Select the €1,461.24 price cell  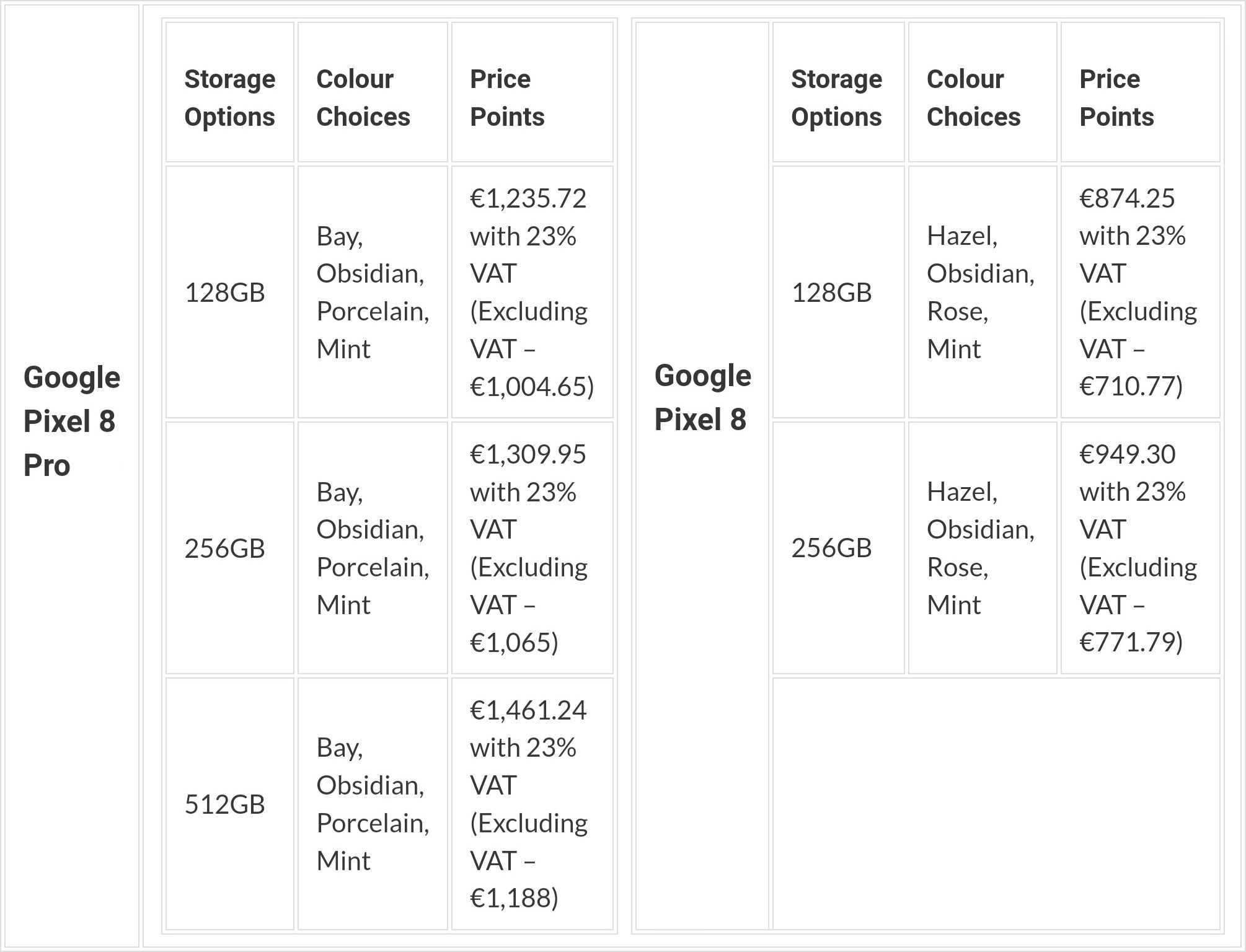pyautogui.click(x=532, y=804)
